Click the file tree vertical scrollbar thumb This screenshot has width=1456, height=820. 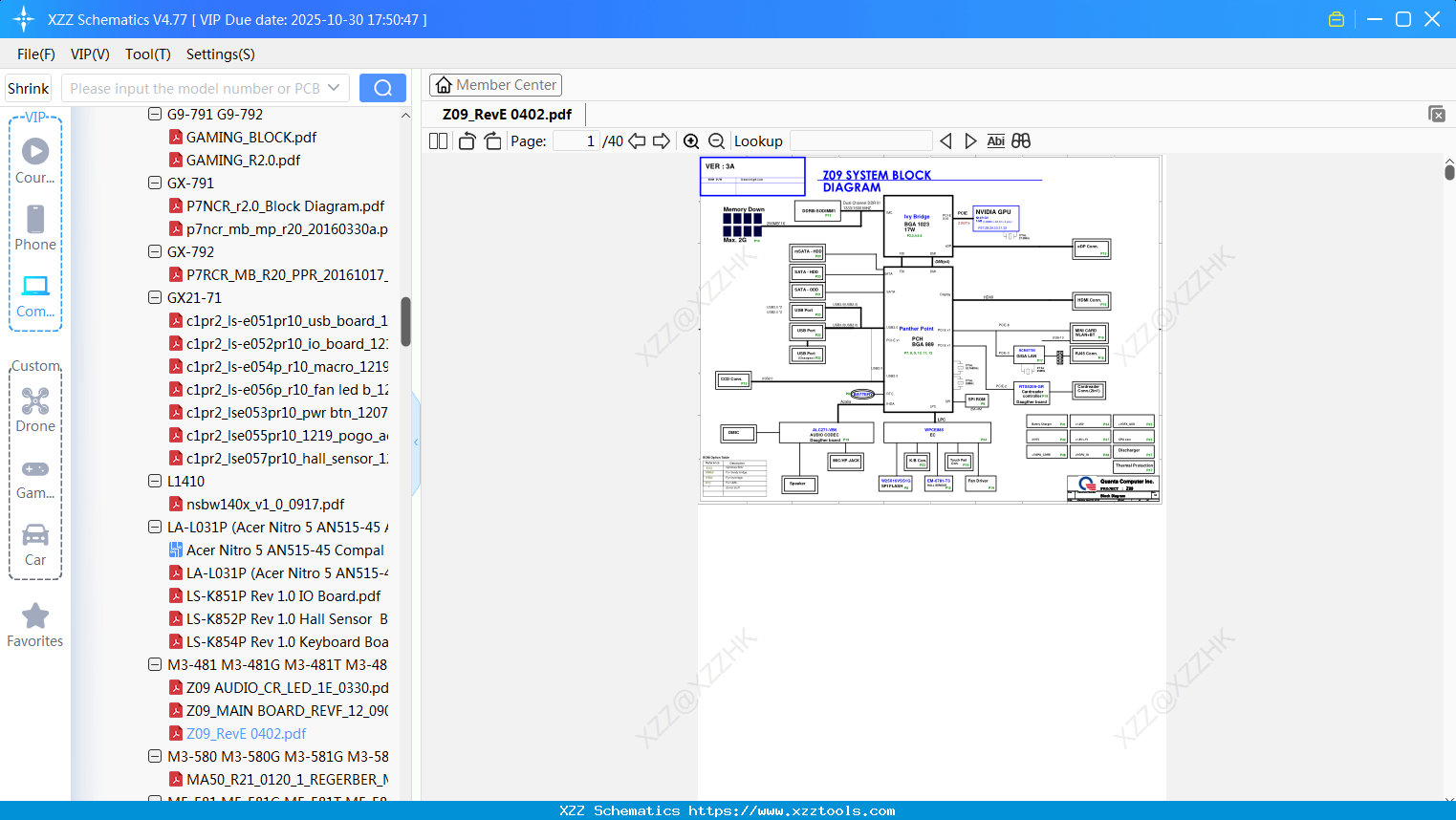[x=405, y=321]
